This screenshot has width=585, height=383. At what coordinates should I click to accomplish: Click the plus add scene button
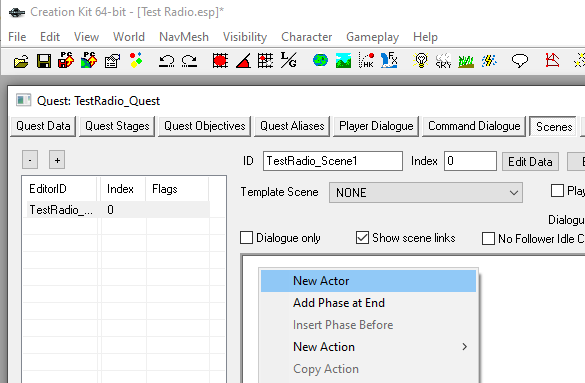coord(57,160)
